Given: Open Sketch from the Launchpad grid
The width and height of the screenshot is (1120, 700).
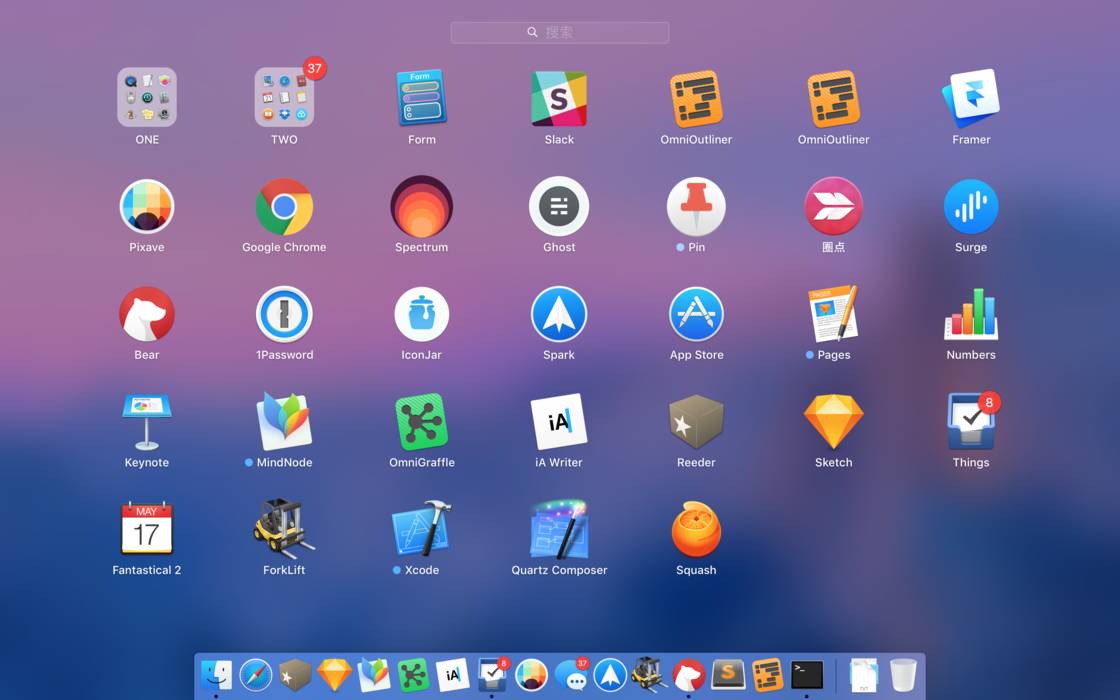Looking at the screenshot, I should [x=834, y=422].
